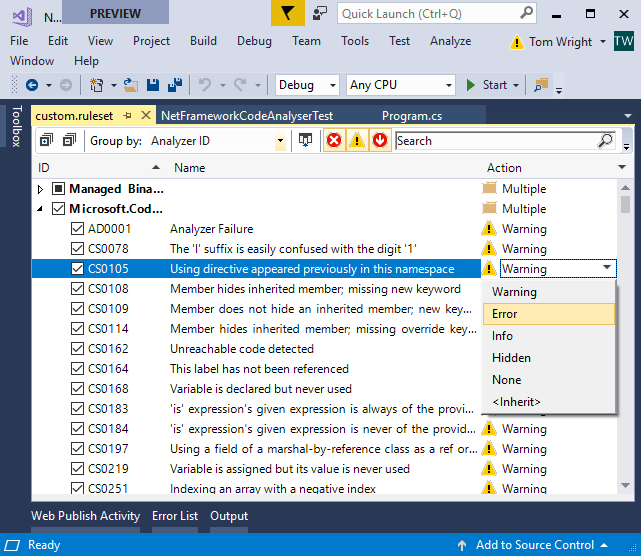
Task: Click warning icon on AD0001 row
Action: click(489, 229)
